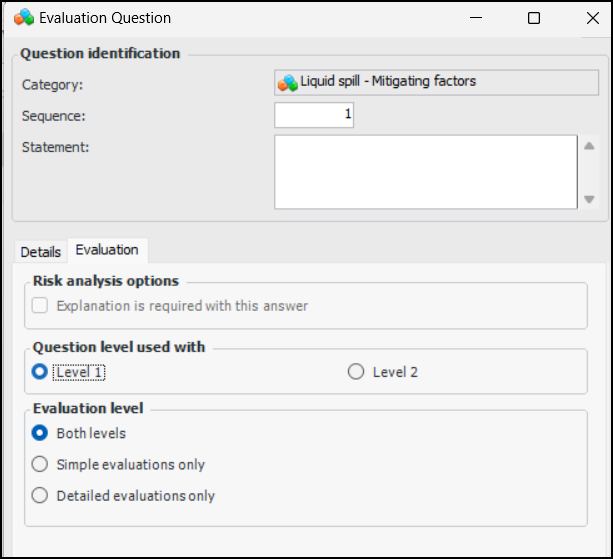Image resolution: width=613 pixels, height=559 pixels.
Task: Switch to the Details tab
Action: 41,252
